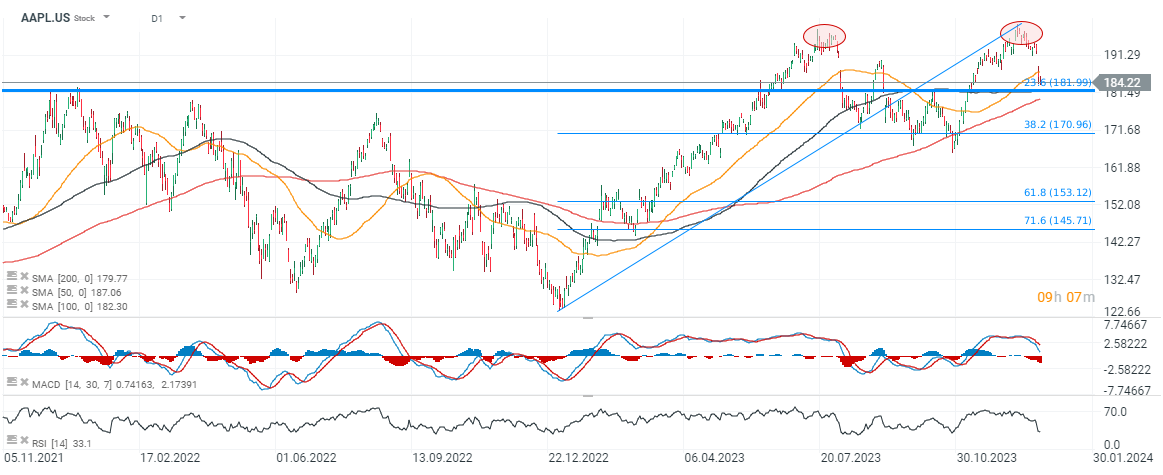The height and width of the screenshot is (475, 1163).
Task: Remove the RSI [14] indicator
Action: coord(24,440)
